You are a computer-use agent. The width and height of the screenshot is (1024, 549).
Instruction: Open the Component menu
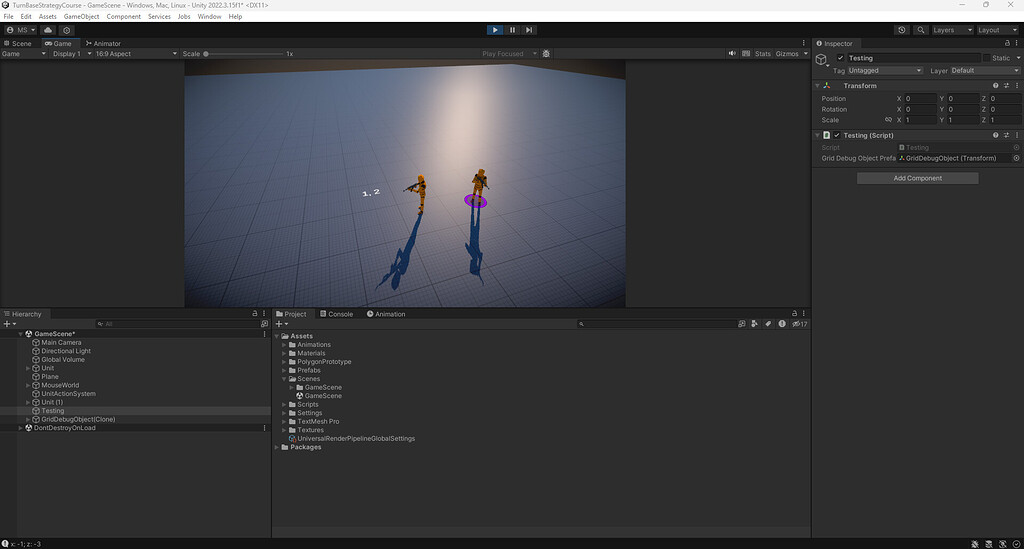123,16
